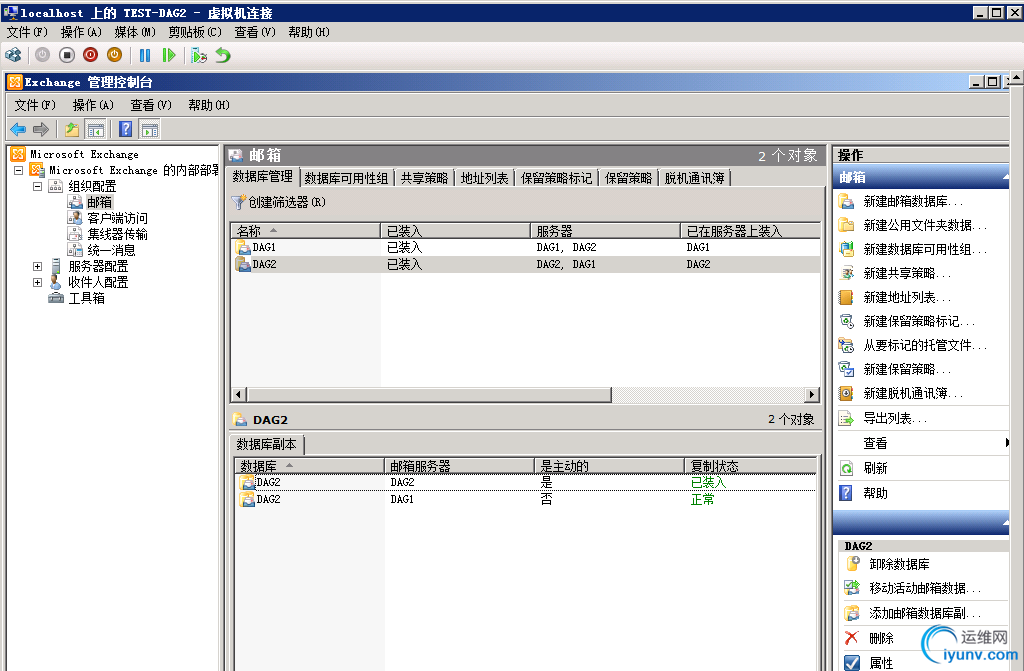Click the green Revert arrow in the VM toolbar
Image resolution: width=1024 pixels, height=671 pixels.
(223, 56)
